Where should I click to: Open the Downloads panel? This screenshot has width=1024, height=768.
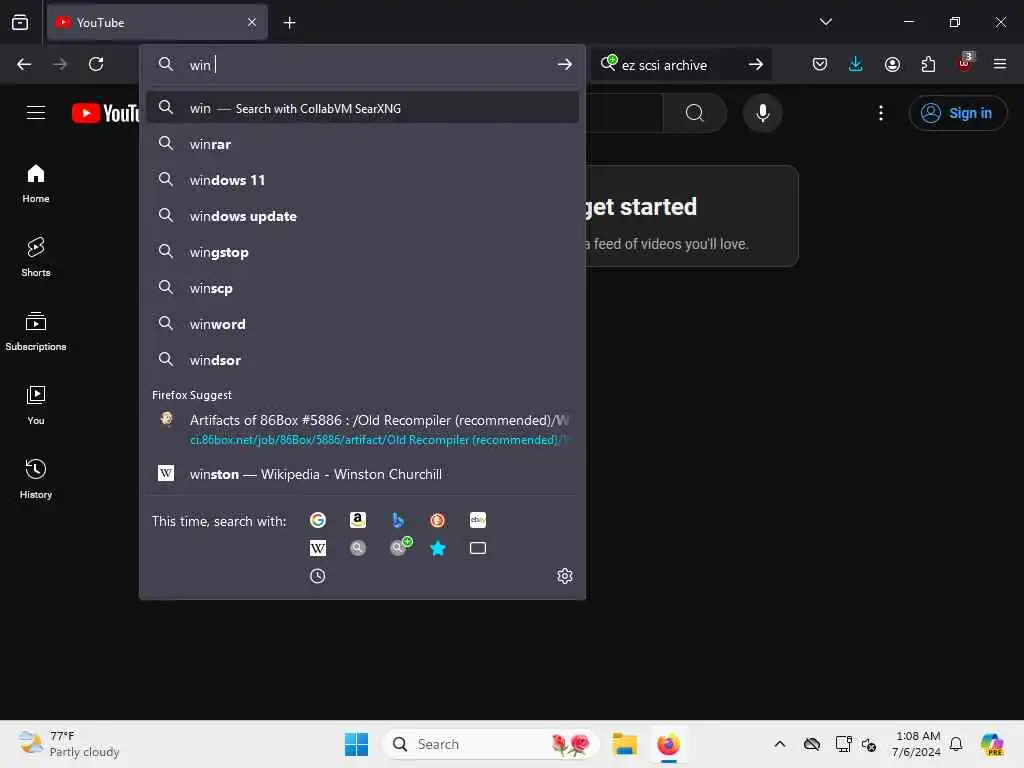pos(856,64)
